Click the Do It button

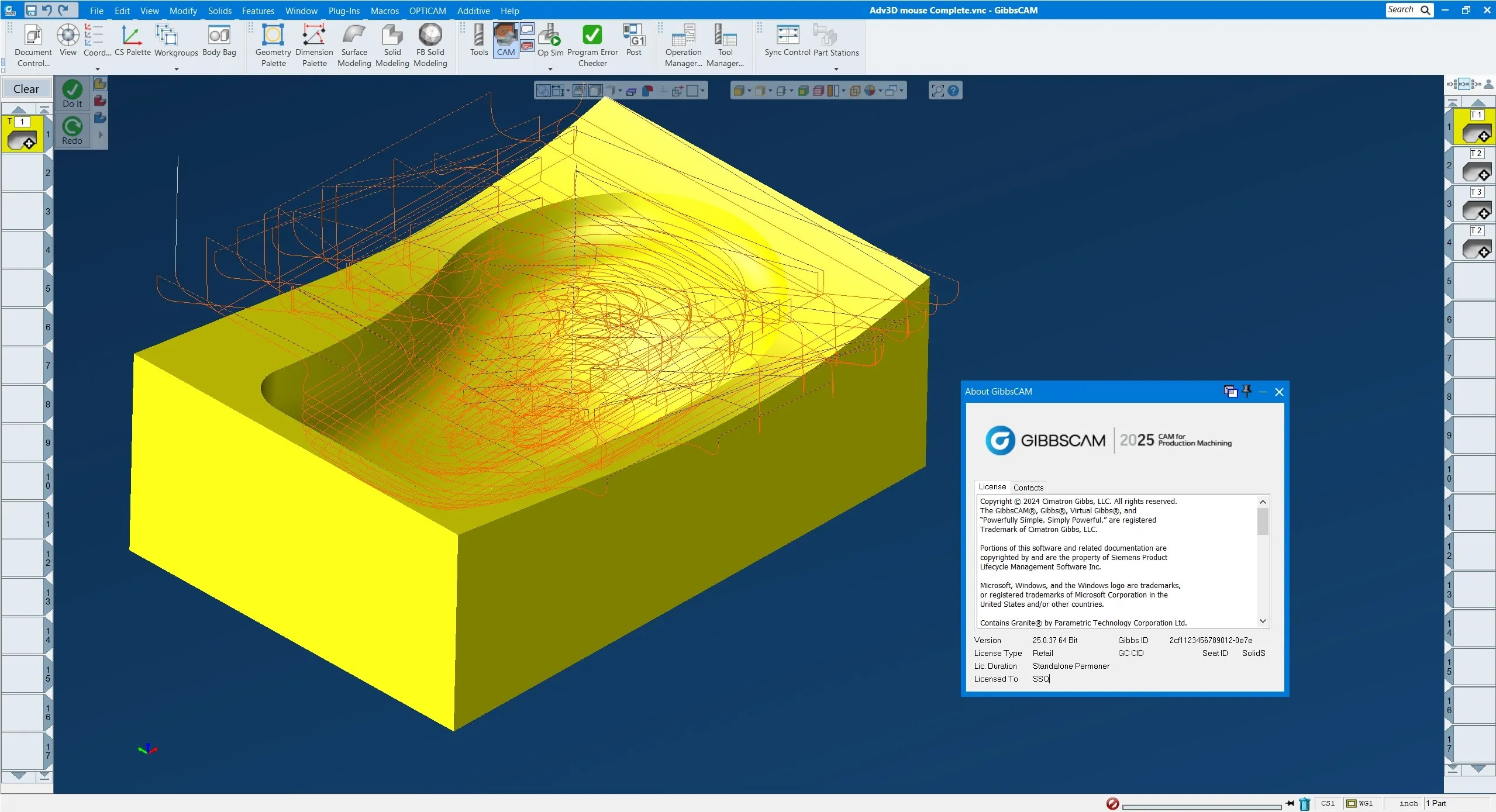coord(72,94)
